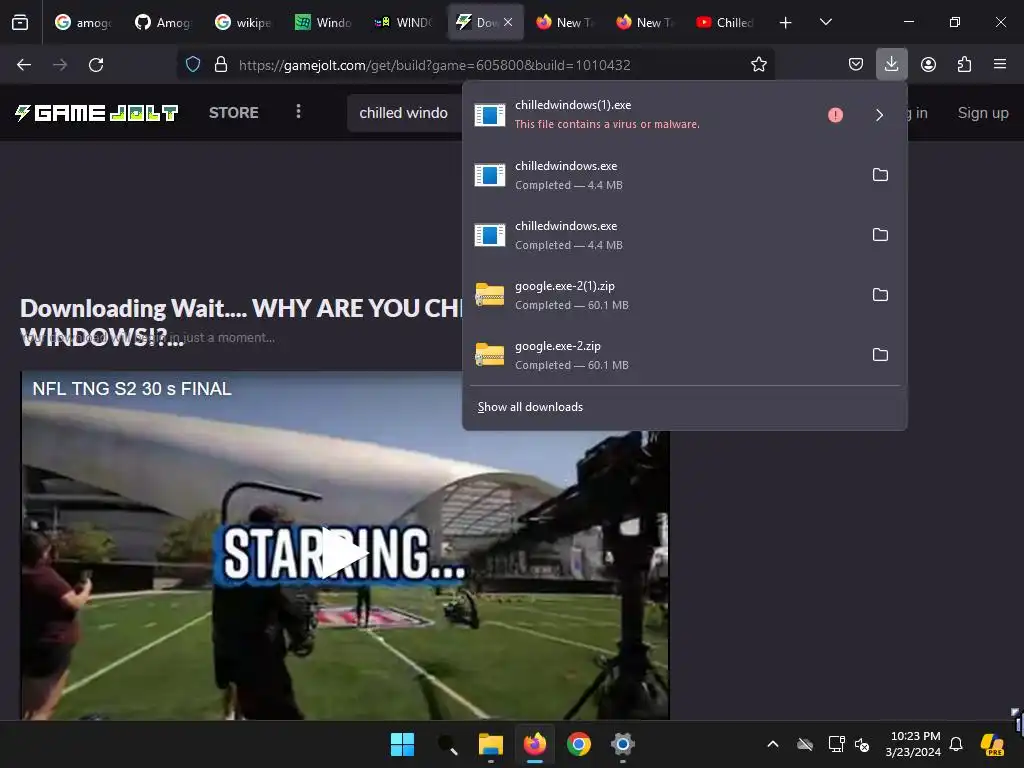Viewport: 1024px width, 768px height.
Task: Click the Game Jolt logo
Action: pos(96,113)
